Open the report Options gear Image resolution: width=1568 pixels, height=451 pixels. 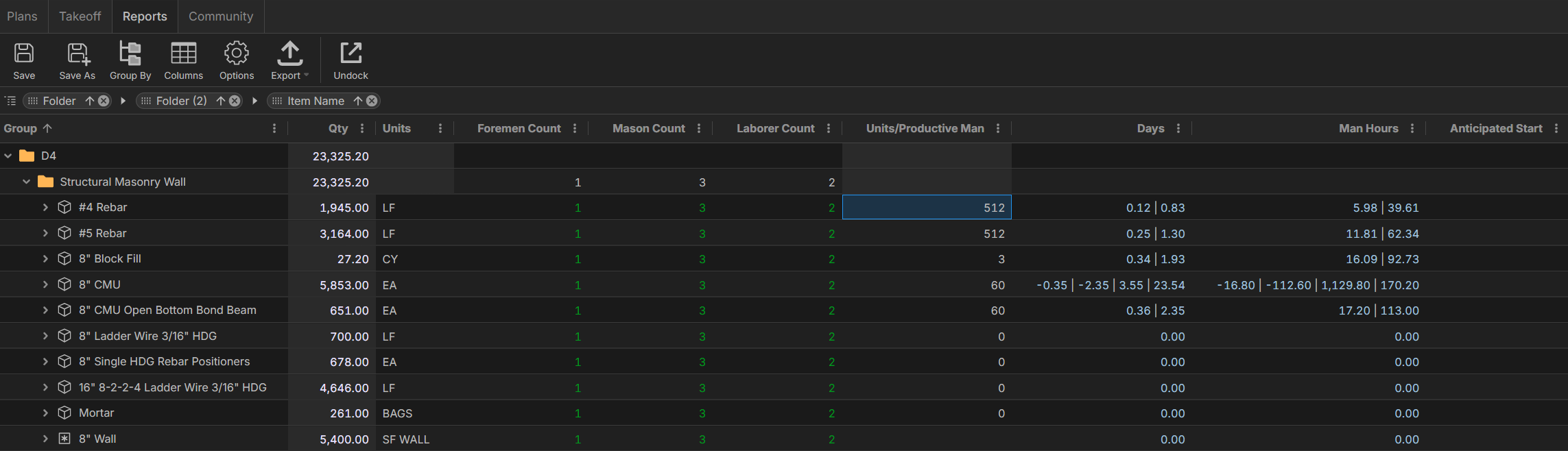[x=236, y=60]
